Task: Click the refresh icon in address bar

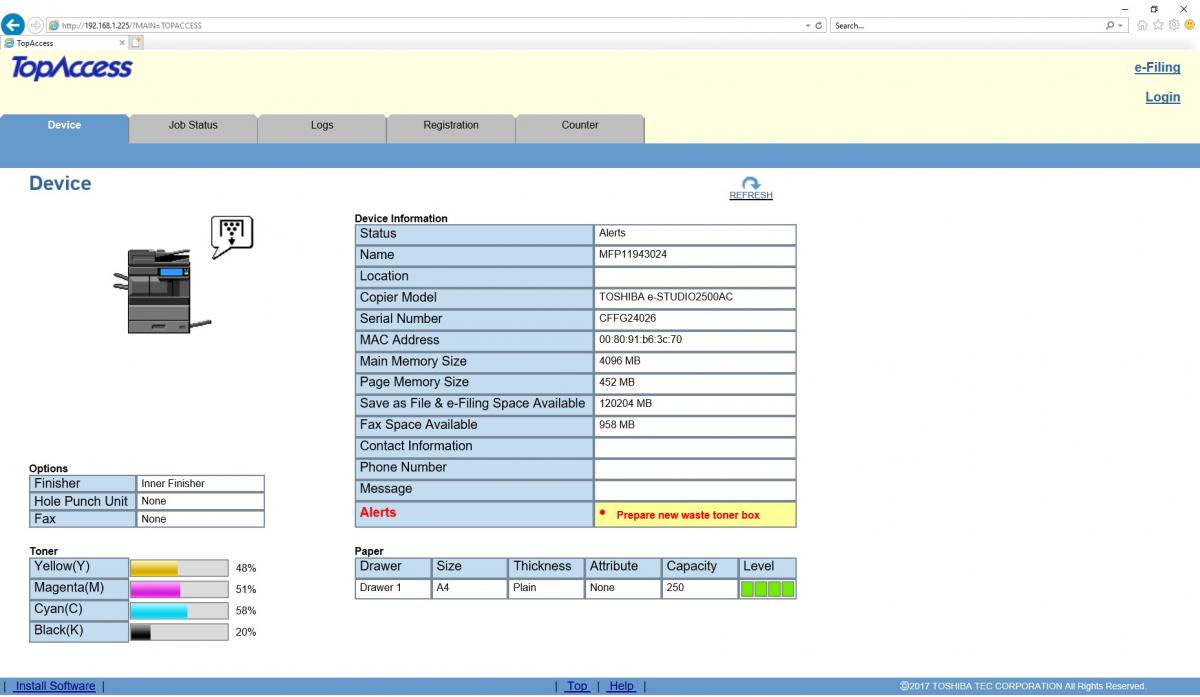Action: click(x=819, y=25)
